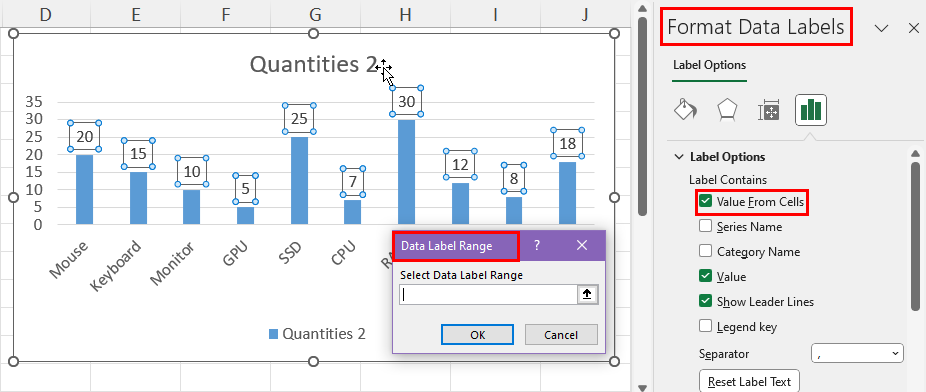Select column header I
926x392 pixels.
click(495, 14)
